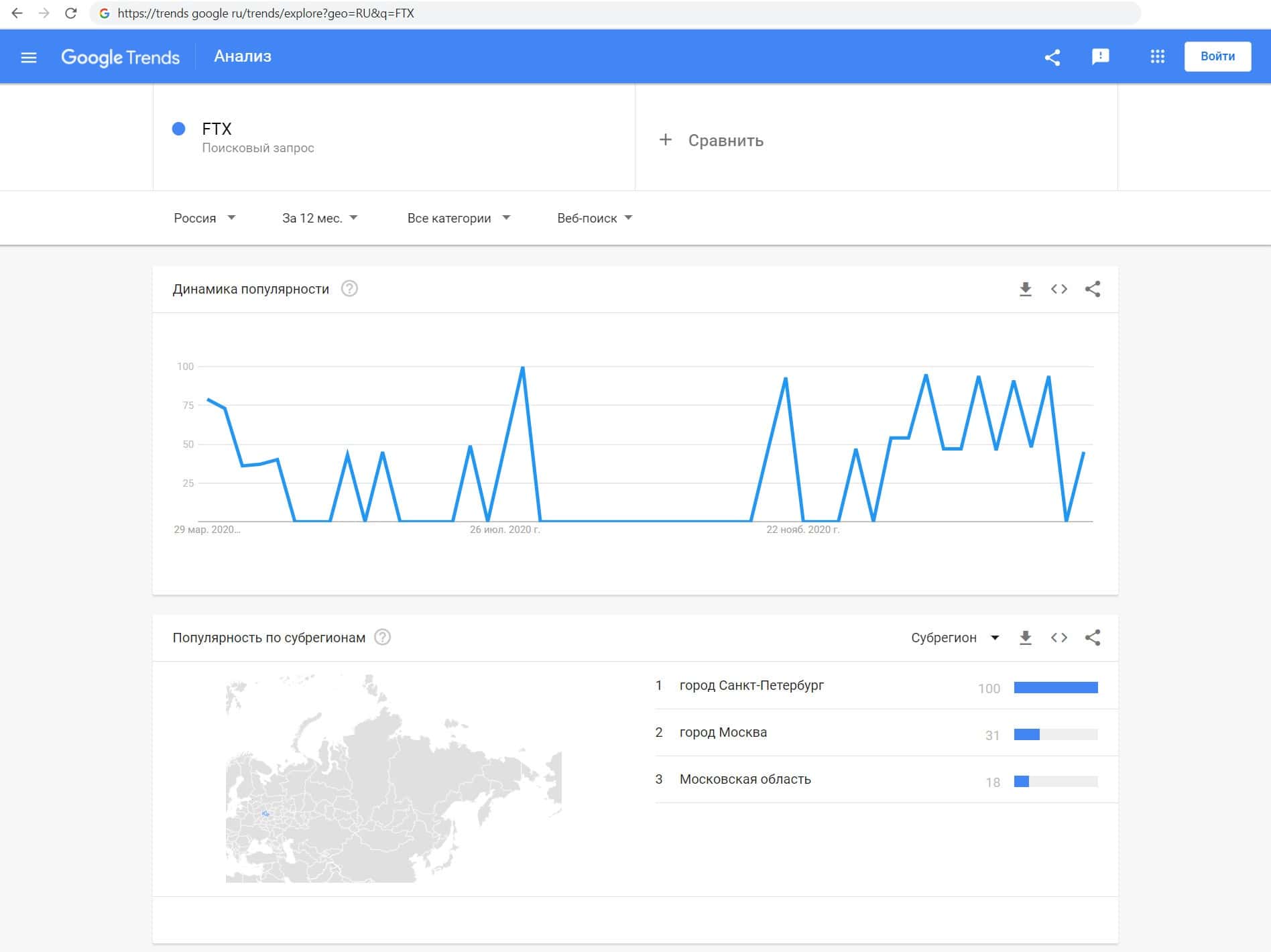Select город Санкт-Петербург in the subregion list
The image size is (1271, 952).
click(x=751, y=685)
